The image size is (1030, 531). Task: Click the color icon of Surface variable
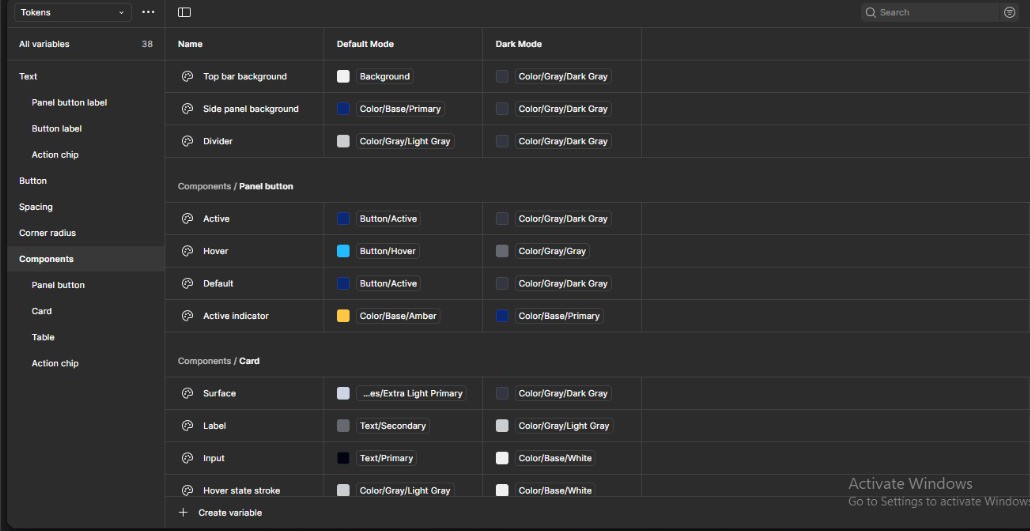pos(187,394)
